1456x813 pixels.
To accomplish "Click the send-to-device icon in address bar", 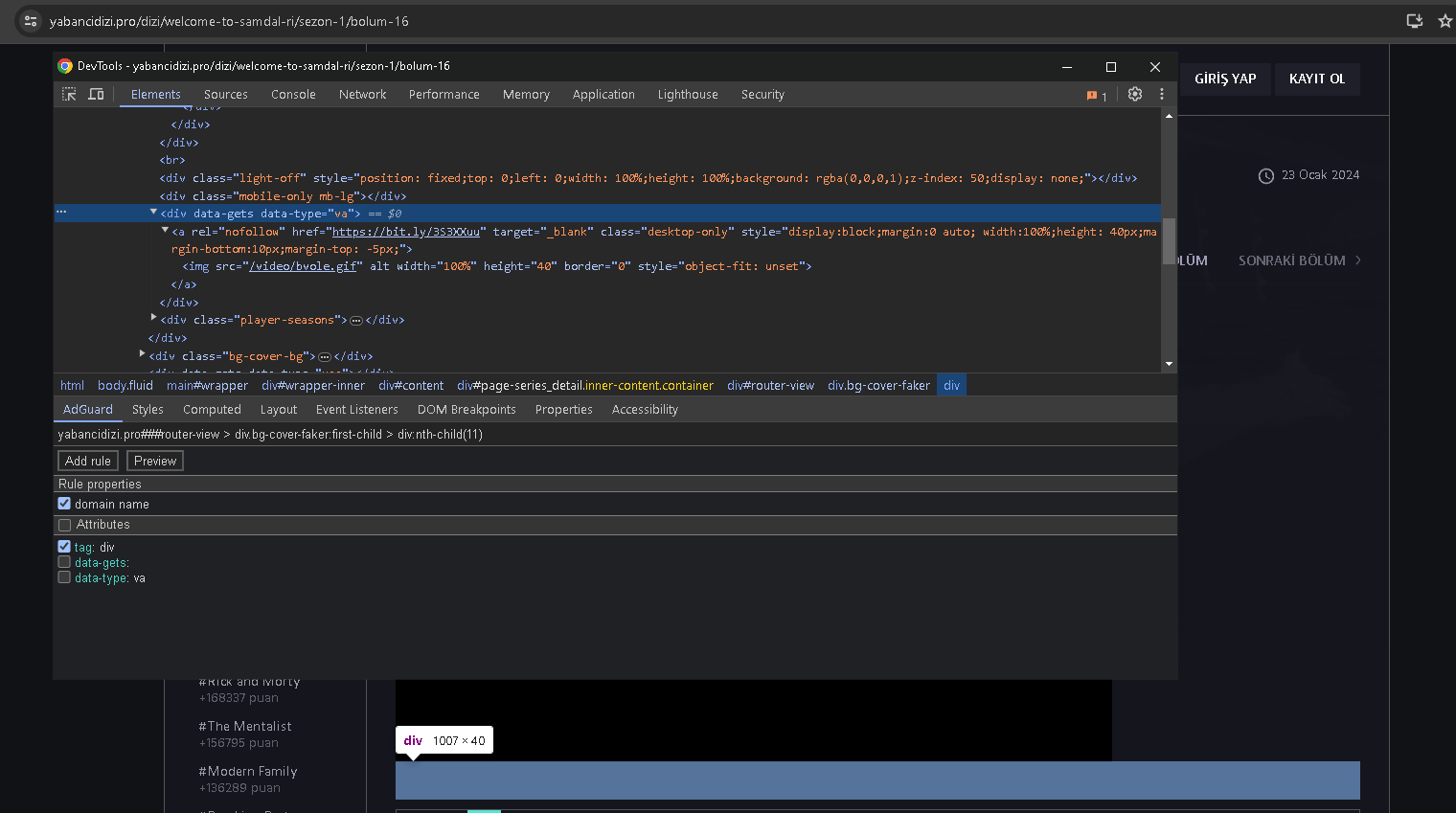I will click(1414, 20).
